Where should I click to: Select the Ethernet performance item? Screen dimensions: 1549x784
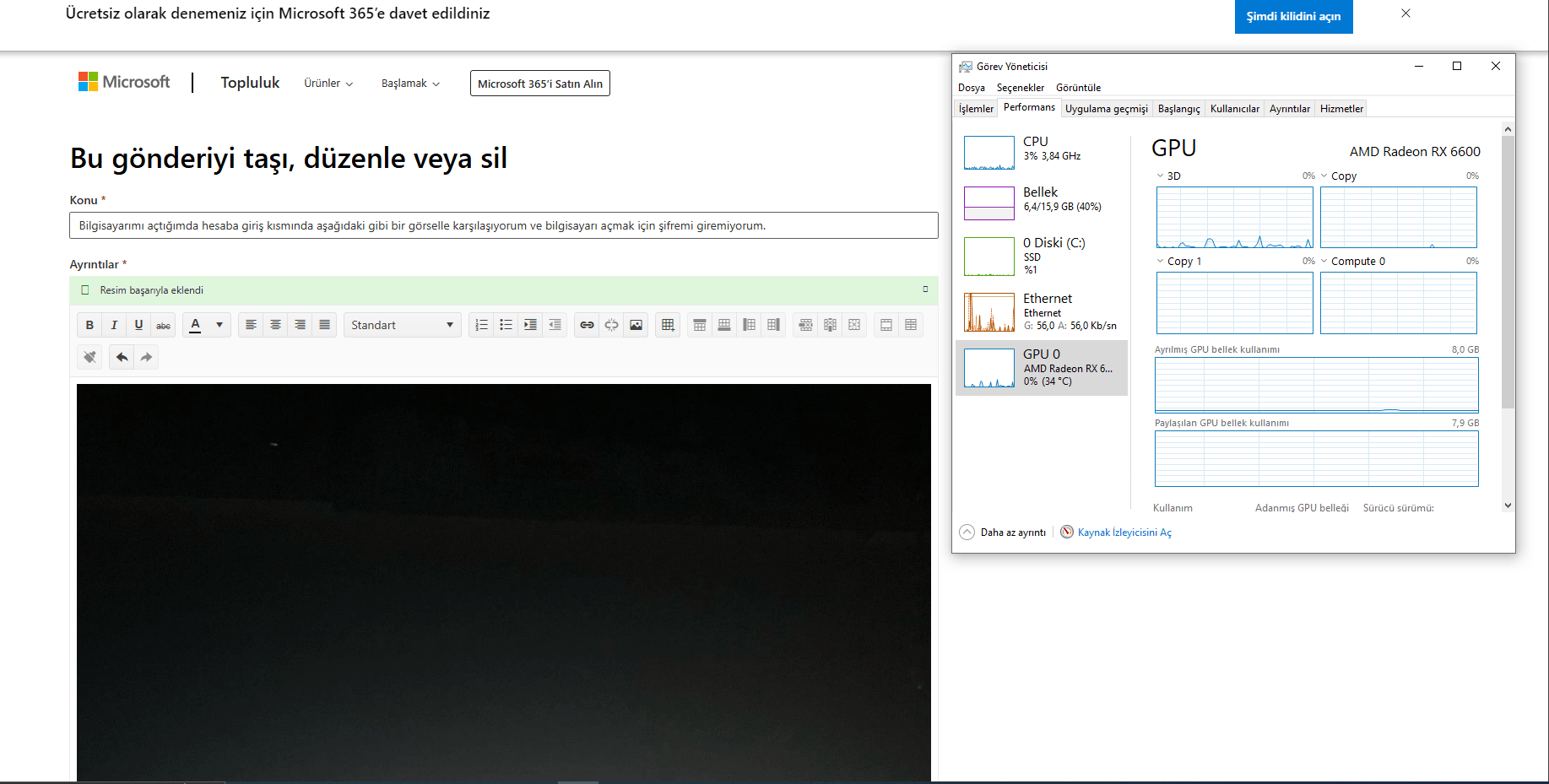pos(1042,311)
